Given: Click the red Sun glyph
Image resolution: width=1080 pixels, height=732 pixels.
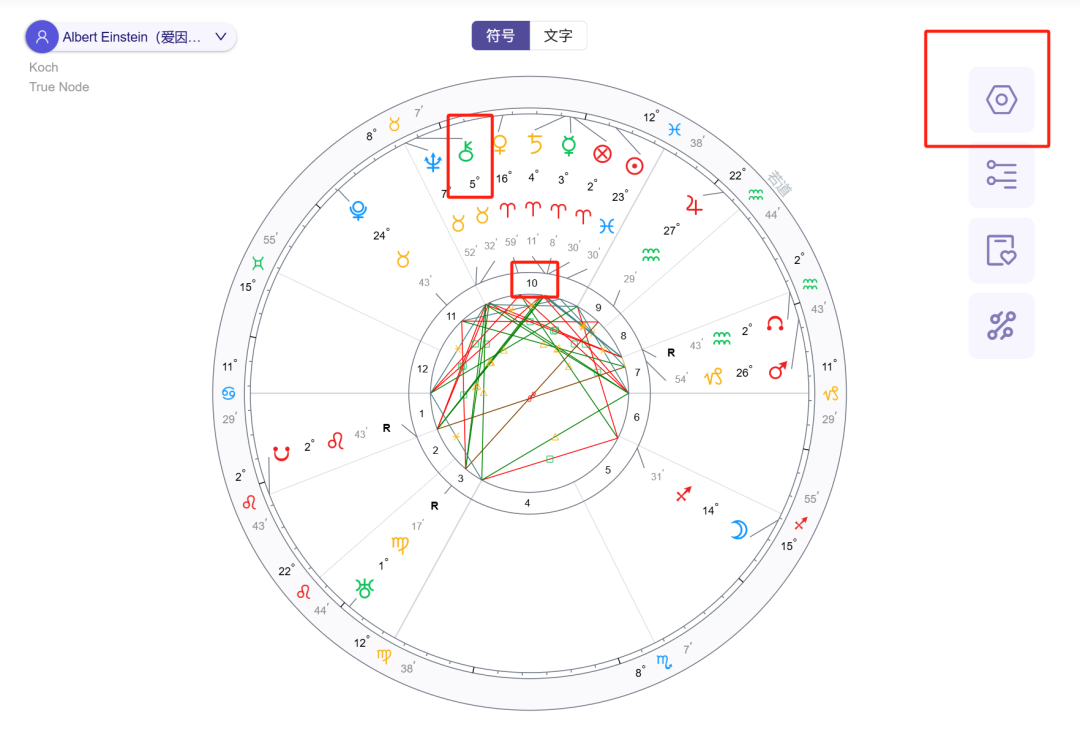Looking at the screenshot, I should 634,166.
